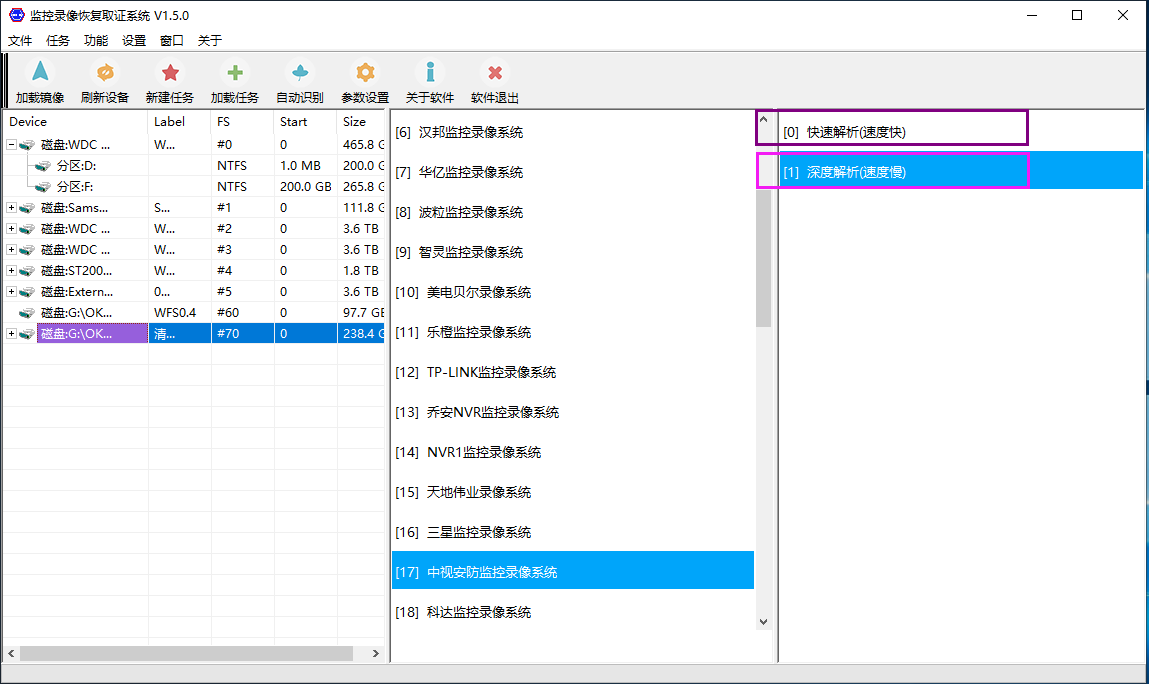Open the 功能 menu
The height and width of the screenshot is (684, 1149).
tap(96, 41)
